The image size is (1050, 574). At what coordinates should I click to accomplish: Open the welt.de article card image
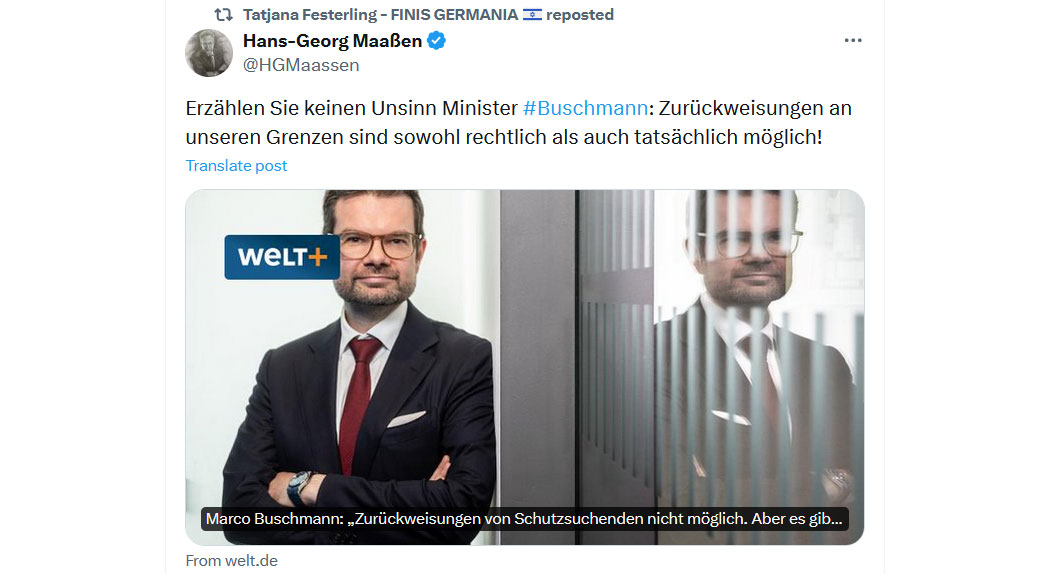524,367
